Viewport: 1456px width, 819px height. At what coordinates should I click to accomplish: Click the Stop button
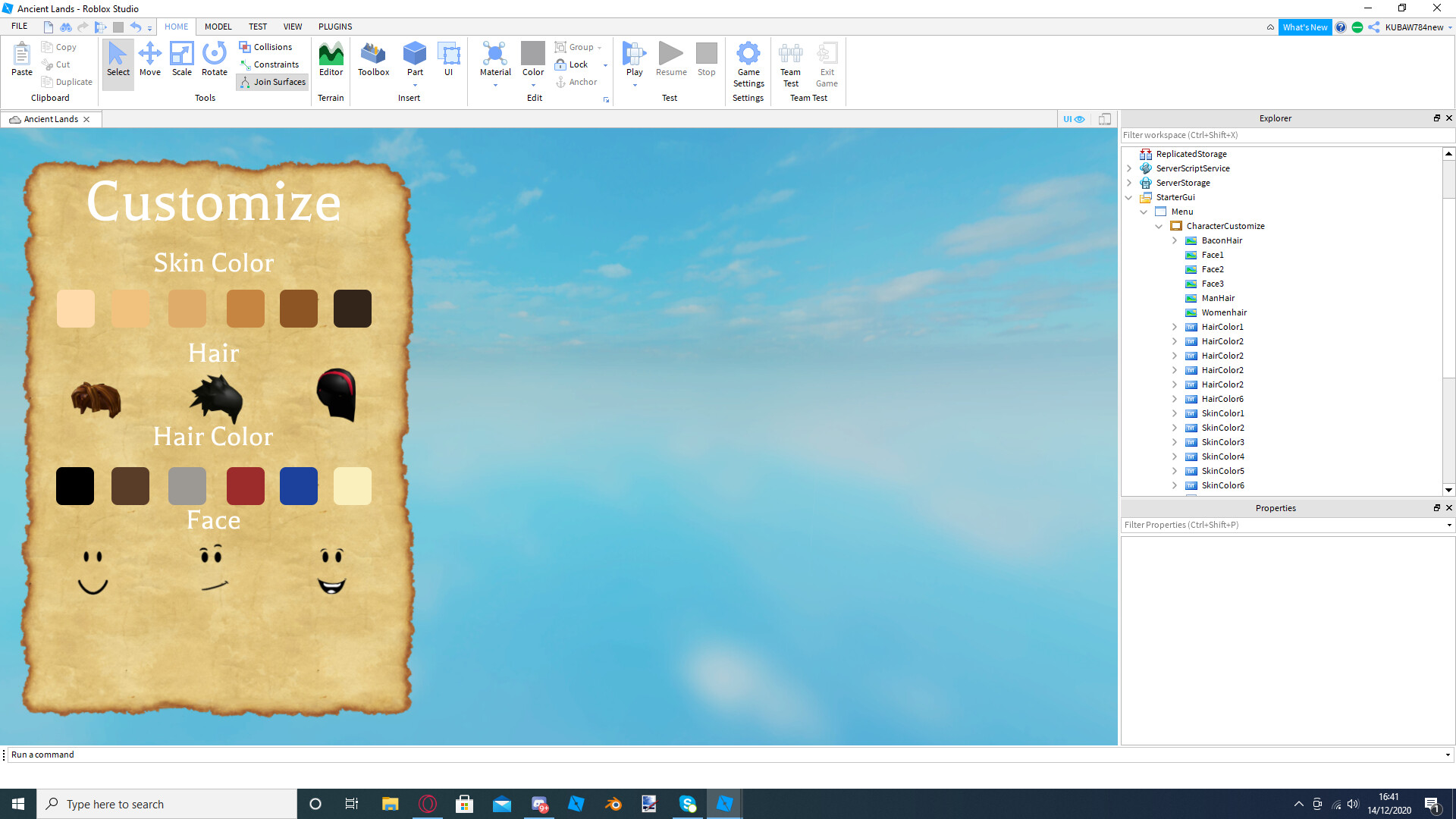tap(707, 59)
